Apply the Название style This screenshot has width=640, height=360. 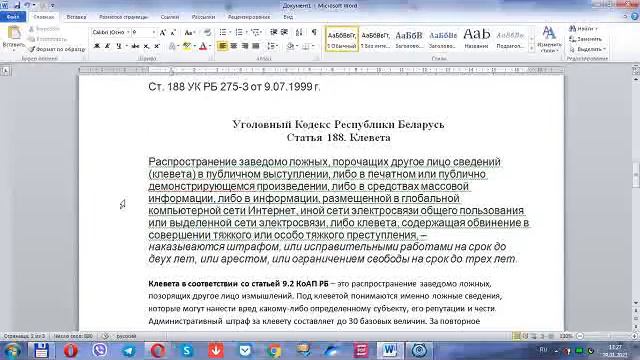pos(476,39)
